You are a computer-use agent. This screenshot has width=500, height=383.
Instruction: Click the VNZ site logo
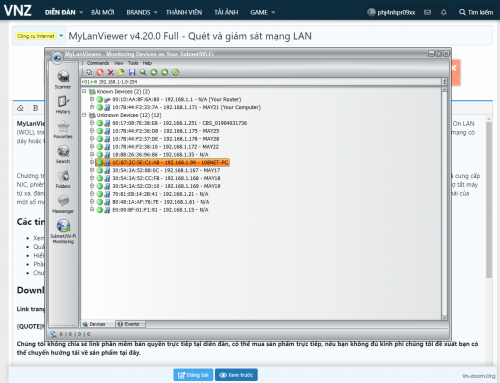pyautogui.click(x=18, y=11)
